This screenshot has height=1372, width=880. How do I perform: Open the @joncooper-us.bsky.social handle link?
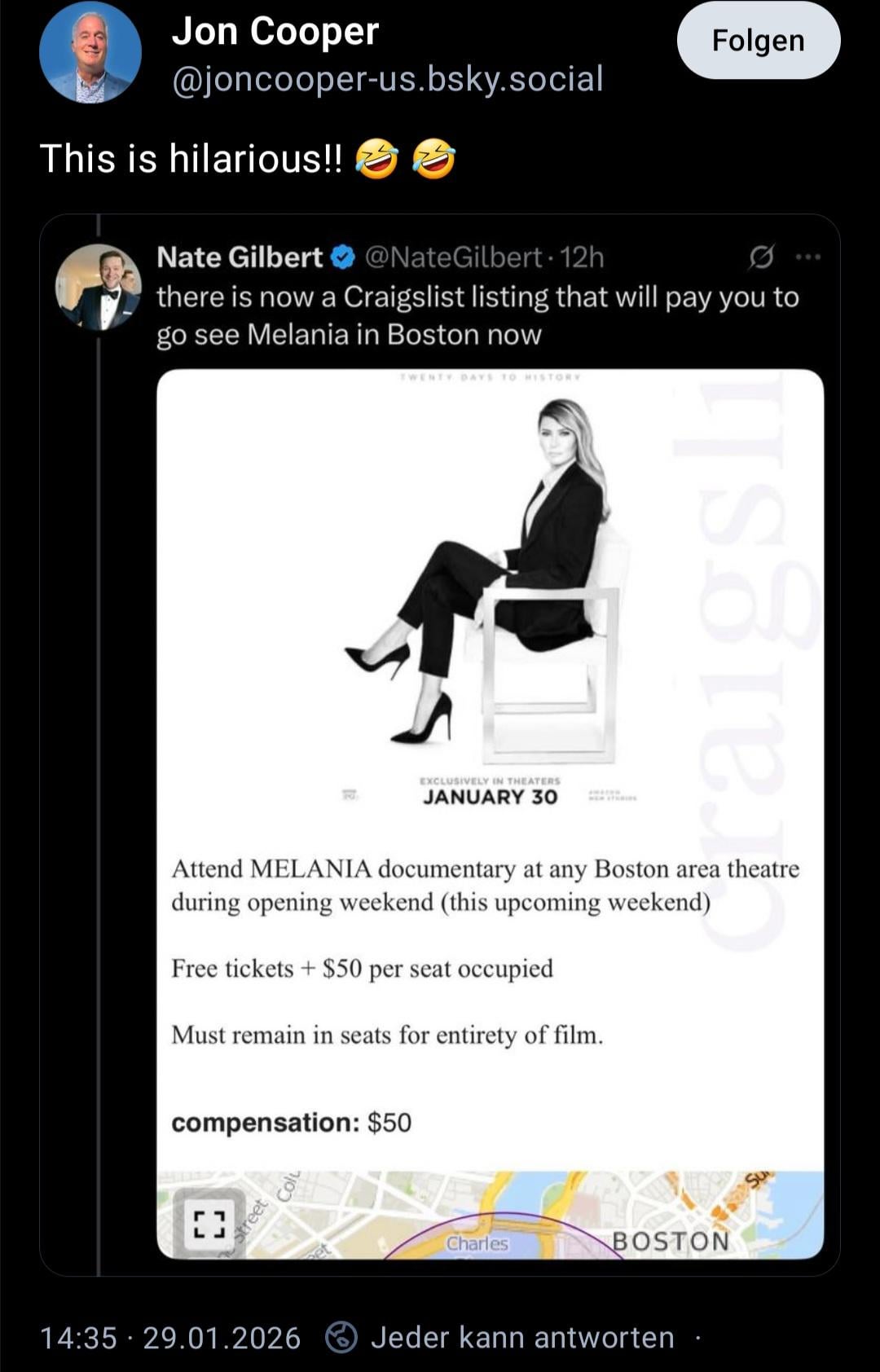point(387,79)
